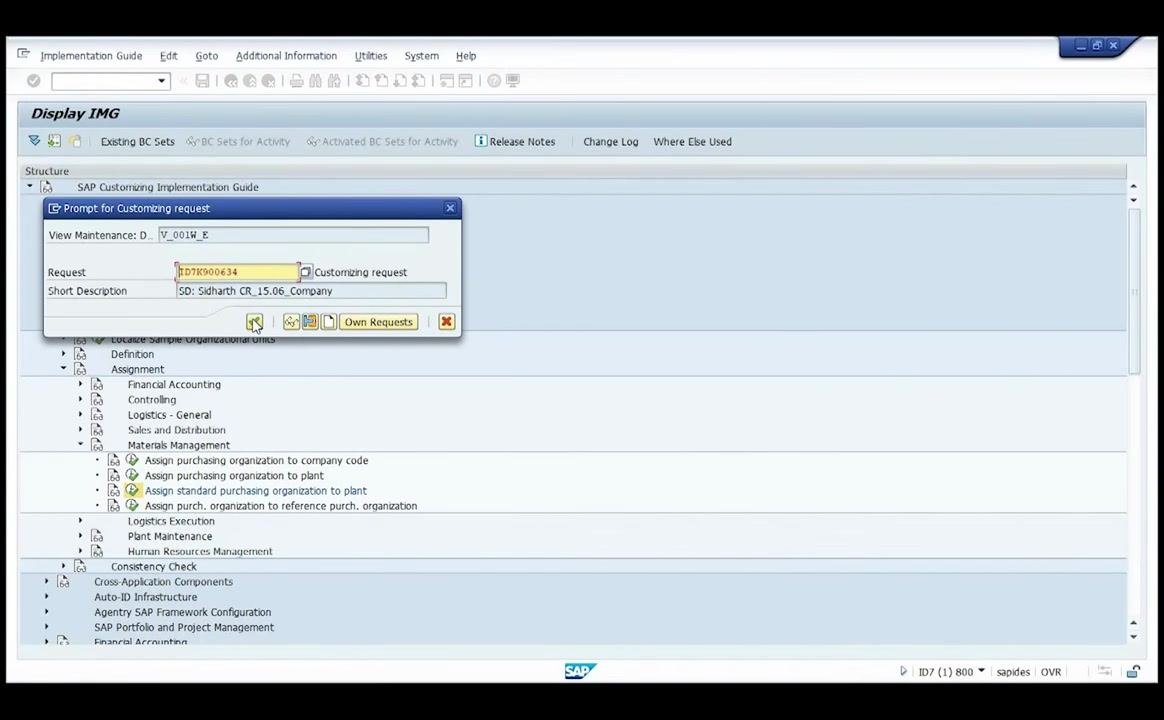Click the Print icon in the toolbar
Image resolution: width=1164 pixels, height=720 pixels.
[x=296, y=81]
